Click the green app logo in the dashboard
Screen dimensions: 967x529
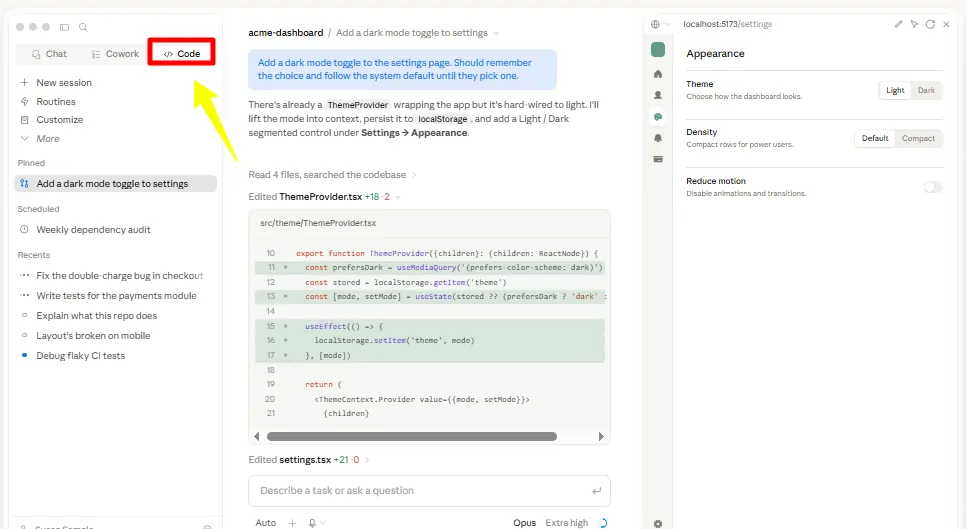[x=658, y=49]
